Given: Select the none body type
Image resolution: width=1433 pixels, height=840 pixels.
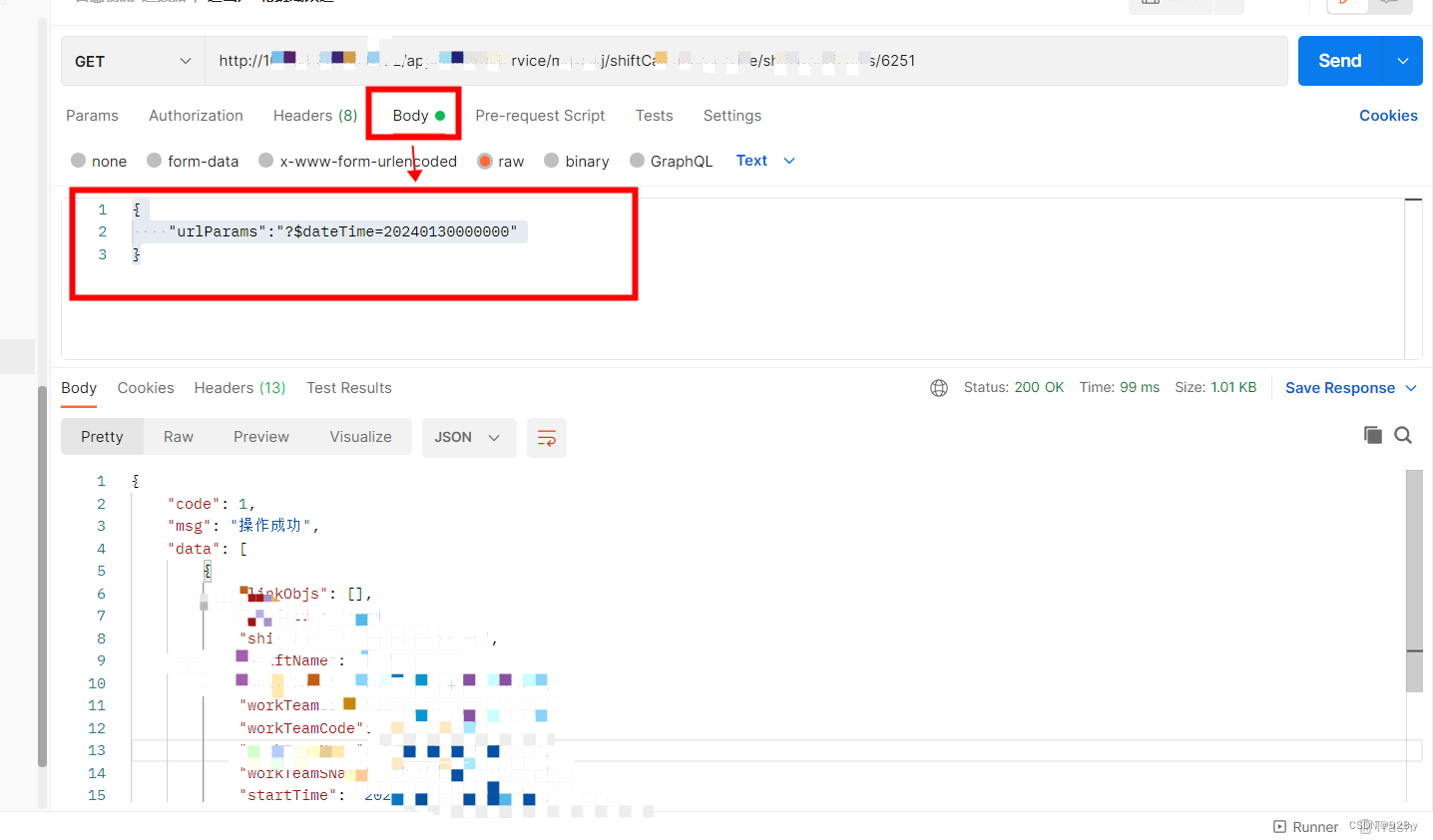Looking at the screenshot, I should click(x=99, y=161).
